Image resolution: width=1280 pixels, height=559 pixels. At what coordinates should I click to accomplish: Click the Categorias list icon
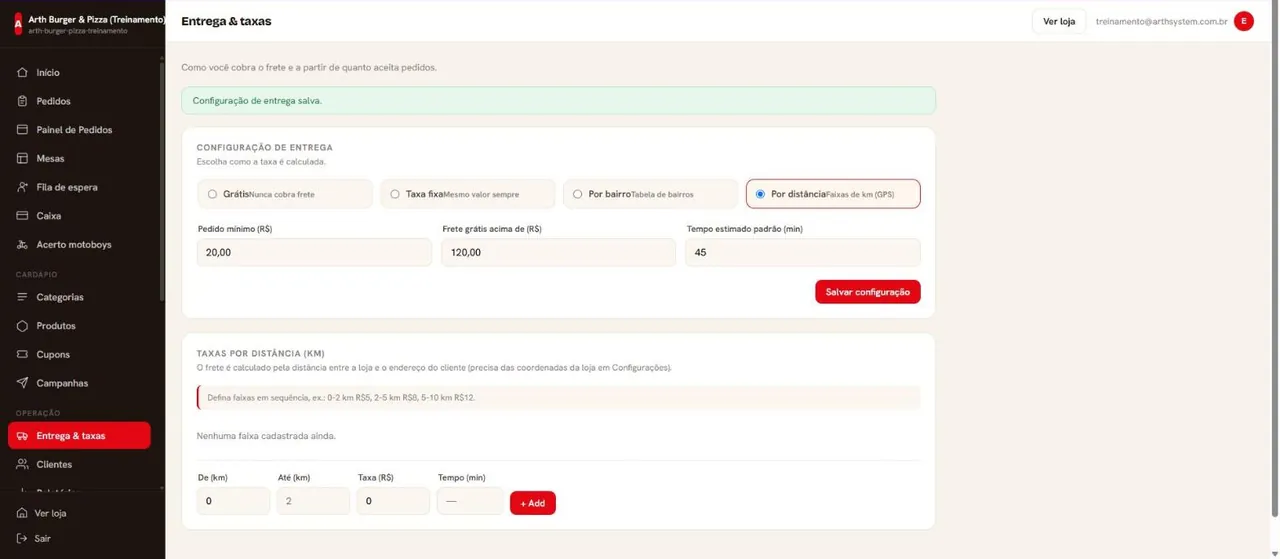pos(23,297)
